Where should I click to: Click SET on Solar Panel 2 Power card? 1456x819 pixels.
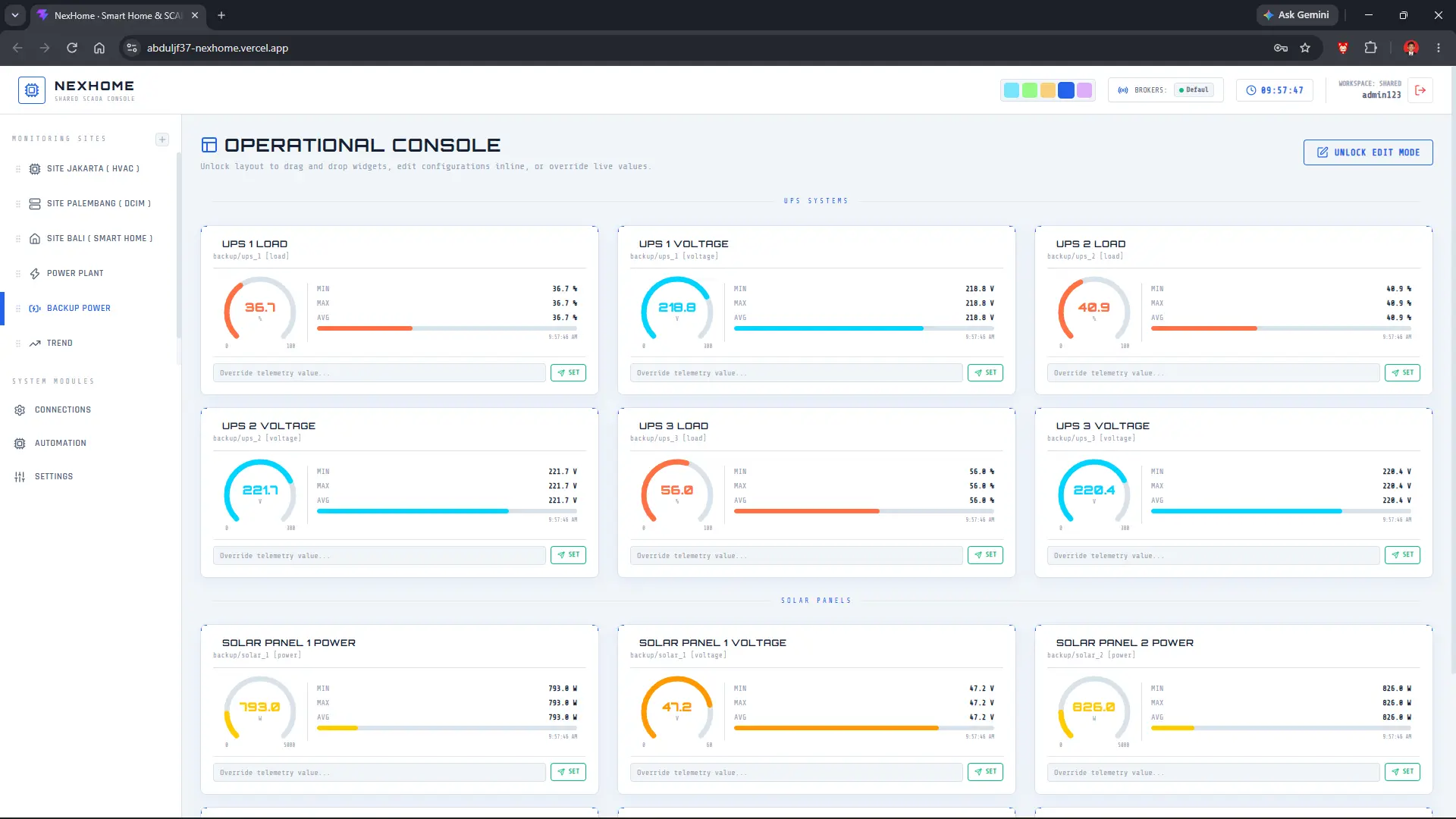[1402, 772]
